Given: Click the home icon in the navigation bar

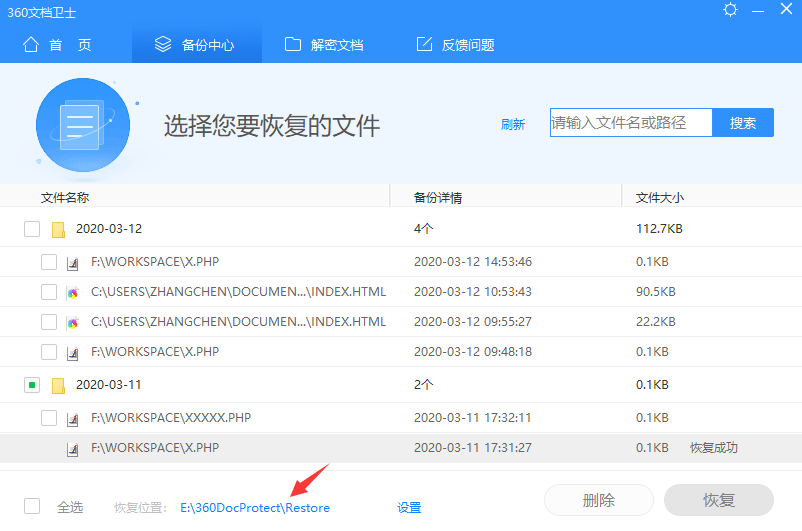Looking at the screenshot, I should tap(31, 45).
